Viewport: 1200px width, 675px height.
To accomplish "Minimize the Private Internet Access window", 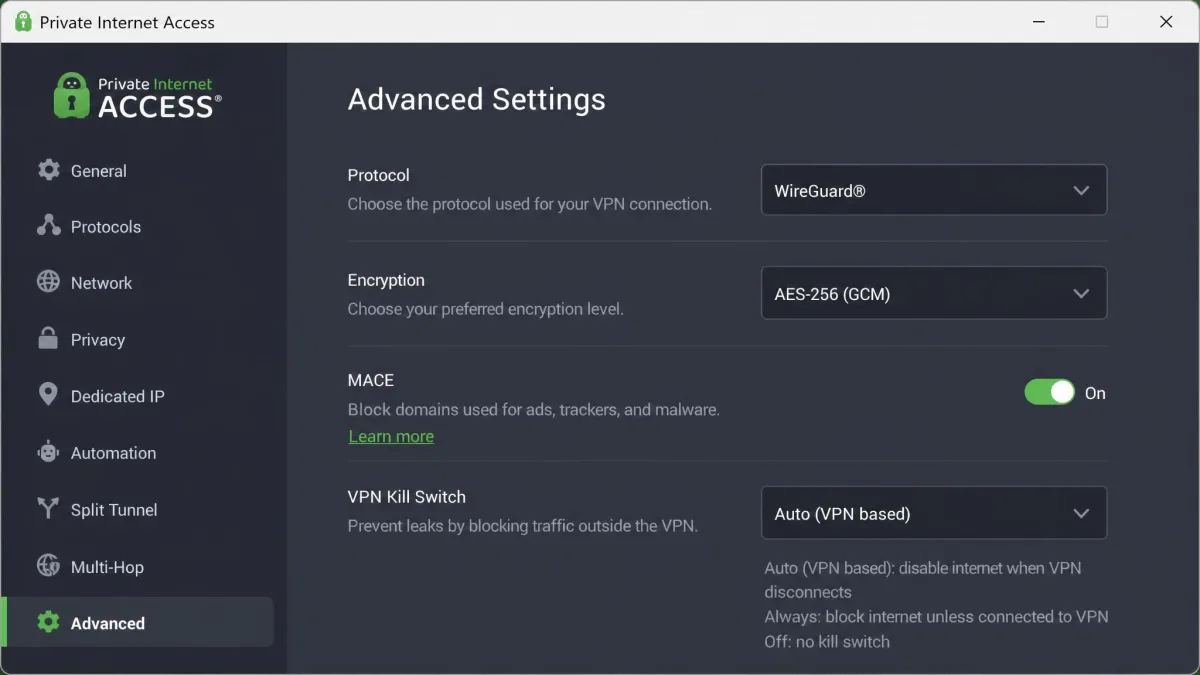I will point(1037,22).
